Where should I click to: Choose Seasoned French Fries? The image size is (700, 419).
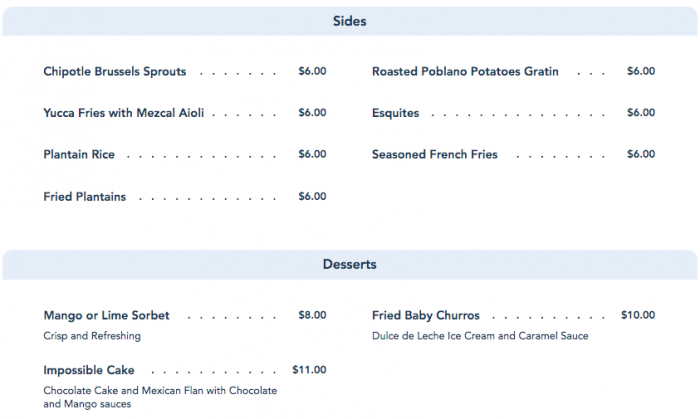(435, 155)
